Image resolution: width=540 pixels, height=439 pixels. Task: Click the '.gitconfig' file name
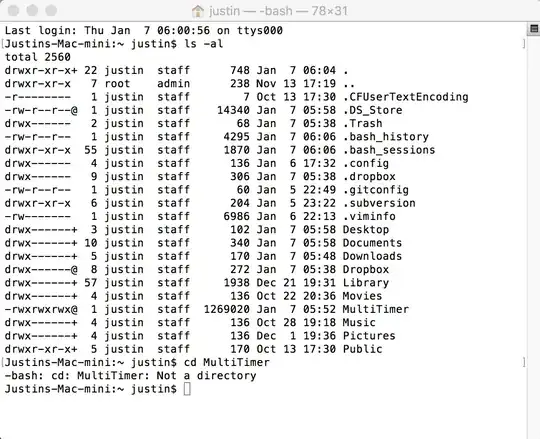(x=376, y=190)
